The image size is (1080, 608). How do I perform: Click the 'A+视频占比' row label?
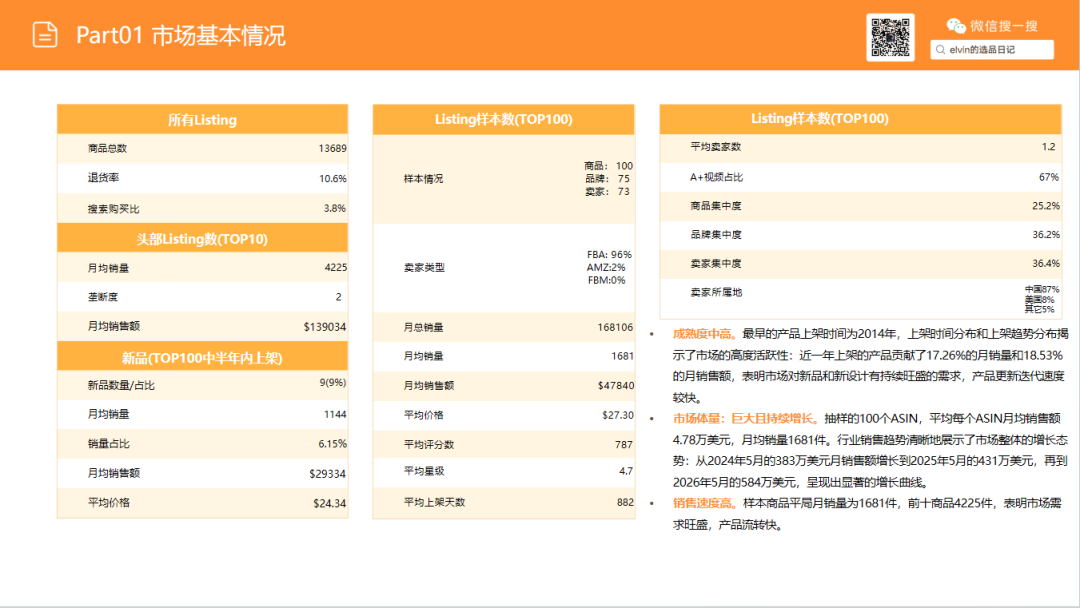[716, 177]
